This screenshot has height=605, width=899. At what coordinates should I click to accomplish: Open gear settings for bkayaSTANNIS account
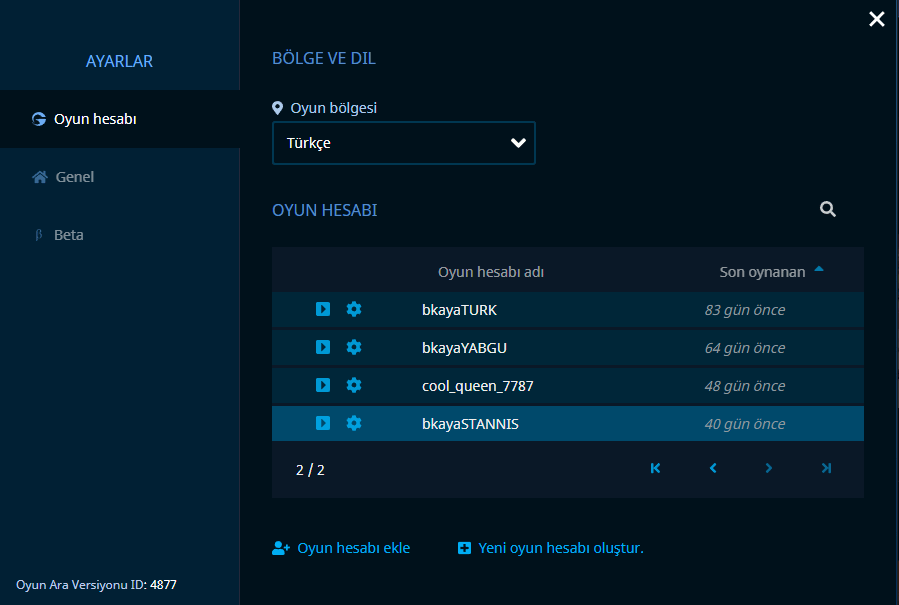354,423
